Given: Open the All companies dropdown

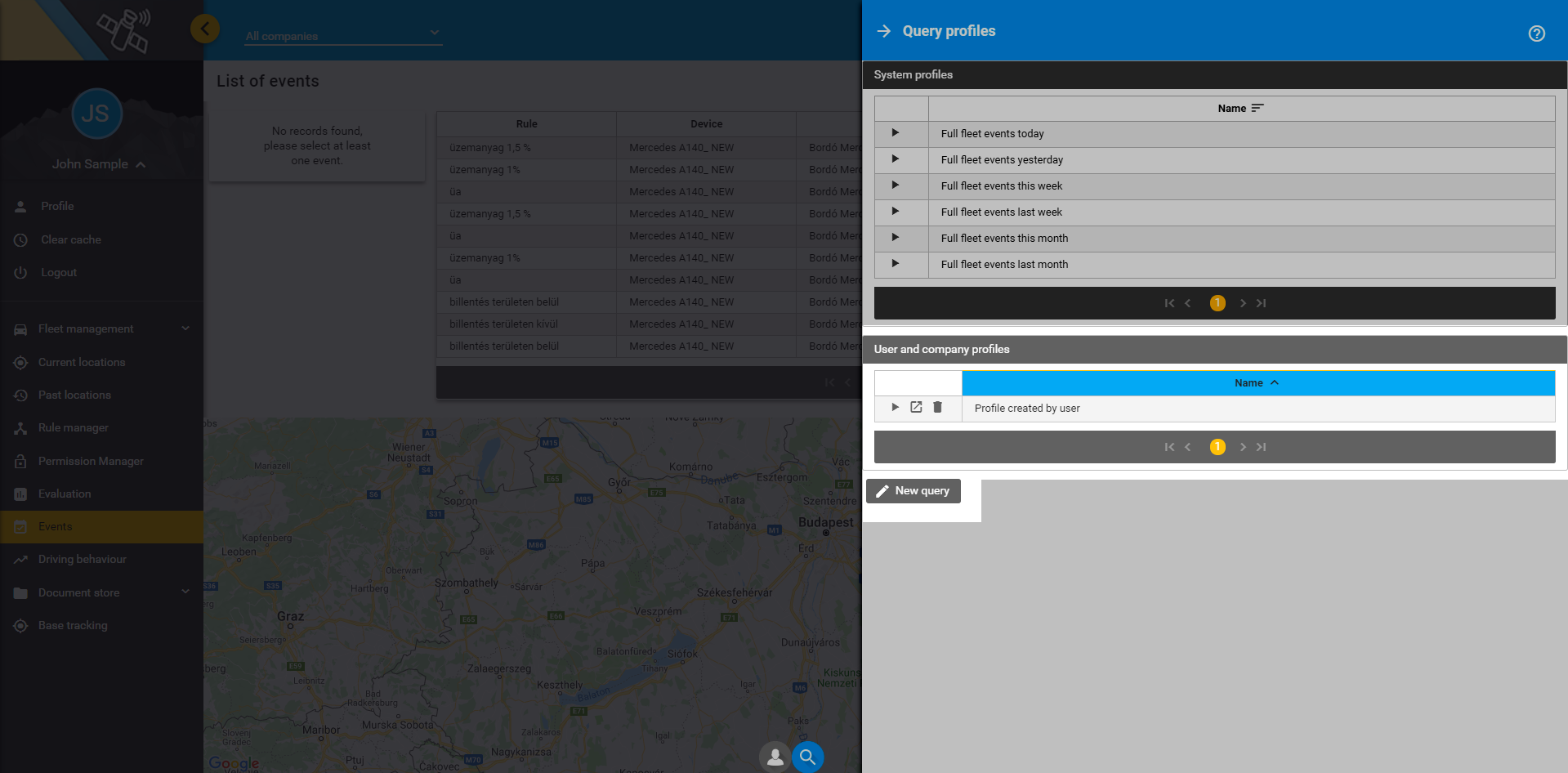Looking at the screenshot, I should (343, 35).
